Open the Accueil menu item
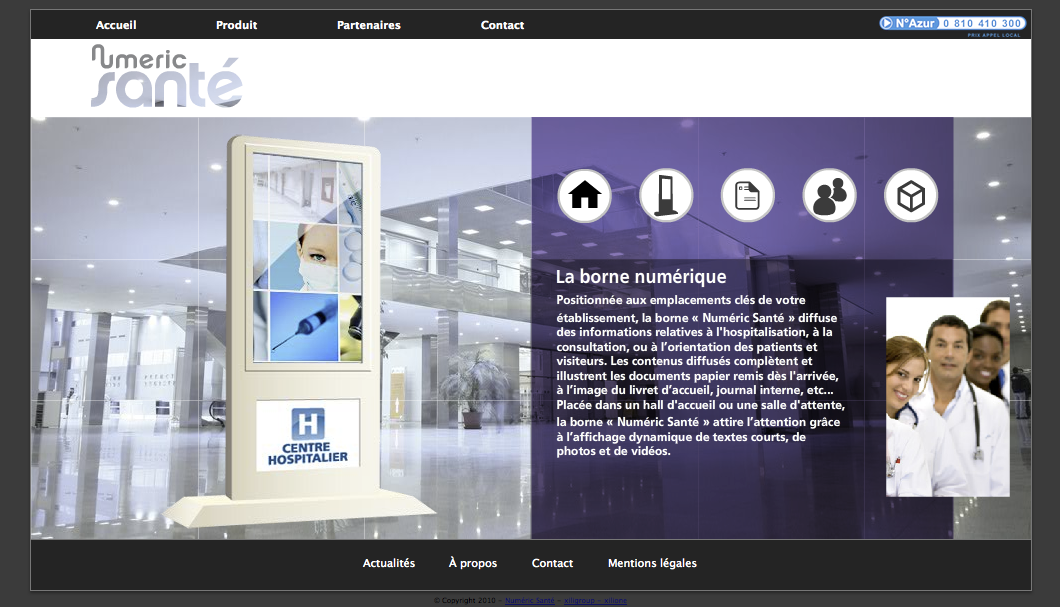 [x=116, y=25]
